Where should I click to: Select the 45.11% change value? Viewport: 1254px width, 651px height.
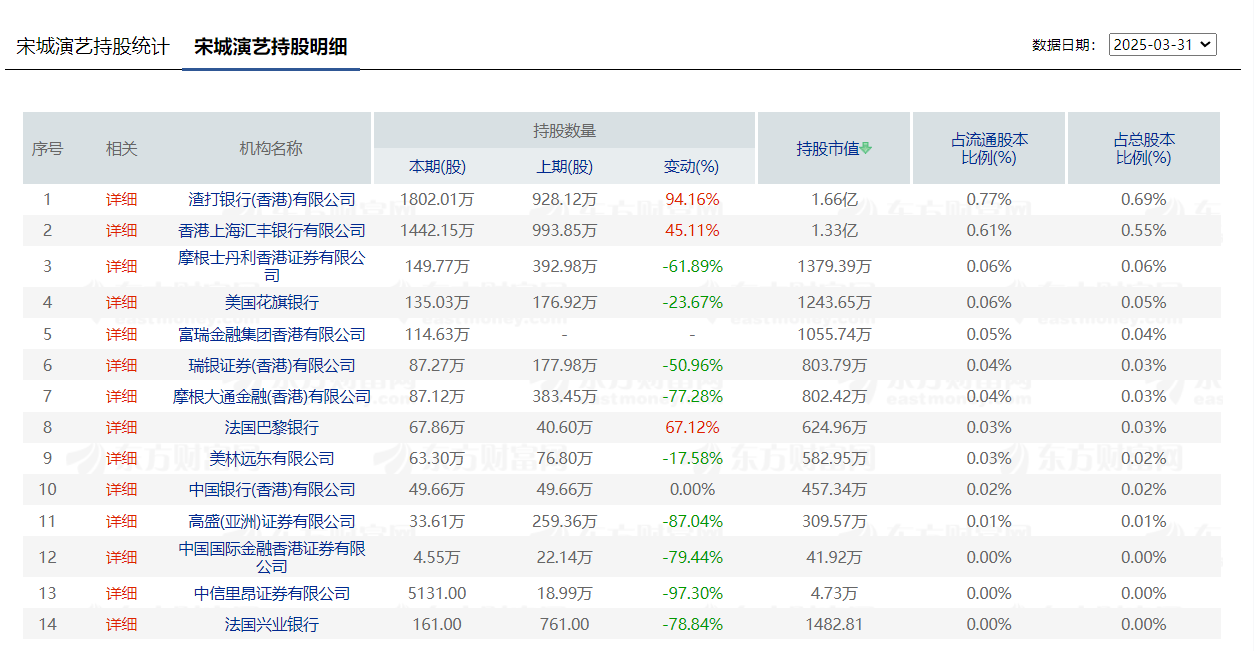692,230
